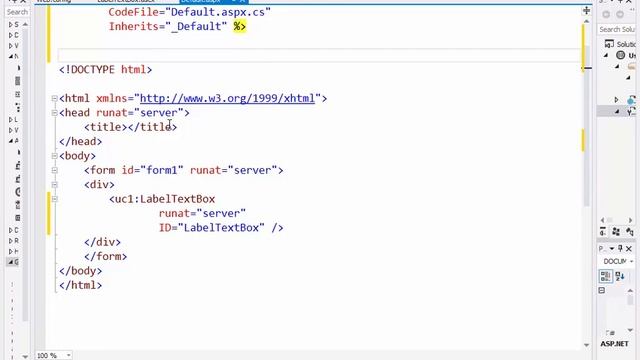This screenshot has height=360, width=640.
Task: Switch Properties to Alphabetical view
Action: click(x=620, y=276)
